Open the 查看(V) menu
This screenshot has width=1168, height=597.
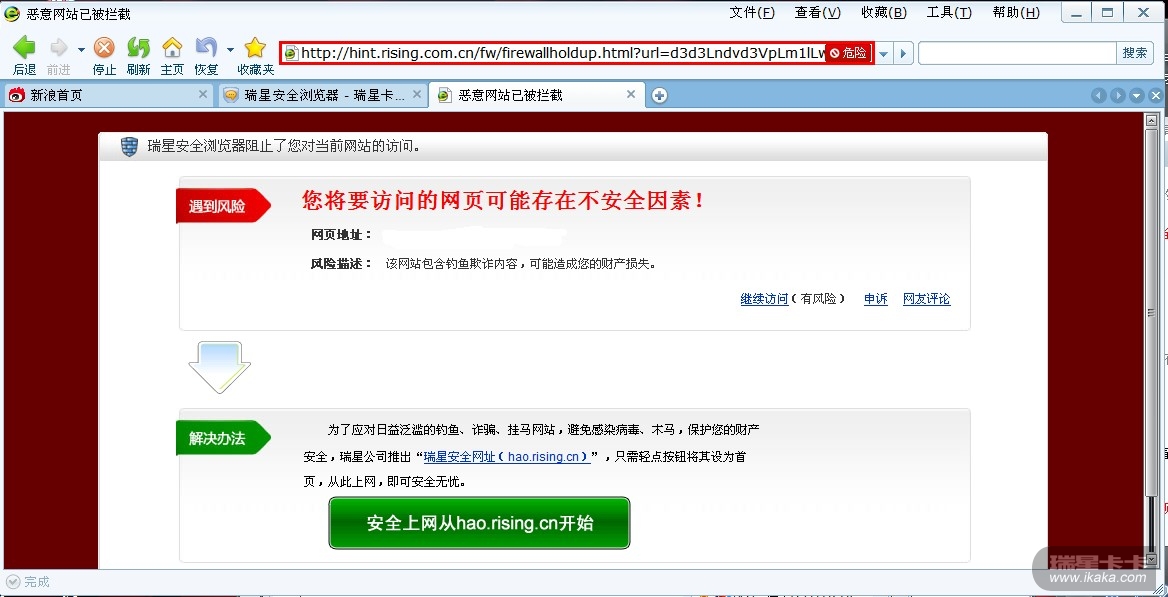[x=817, y=13]
